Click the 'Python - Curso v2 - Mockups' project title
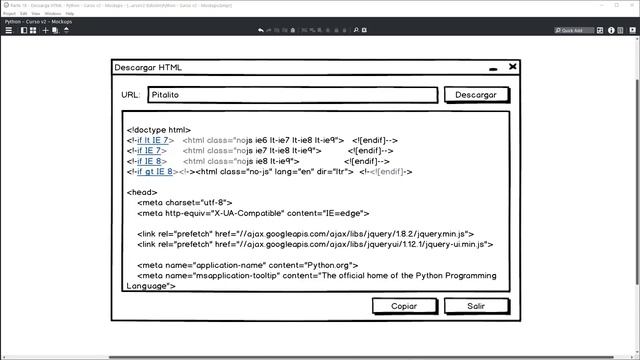640x360 pixels. [38, 22]
